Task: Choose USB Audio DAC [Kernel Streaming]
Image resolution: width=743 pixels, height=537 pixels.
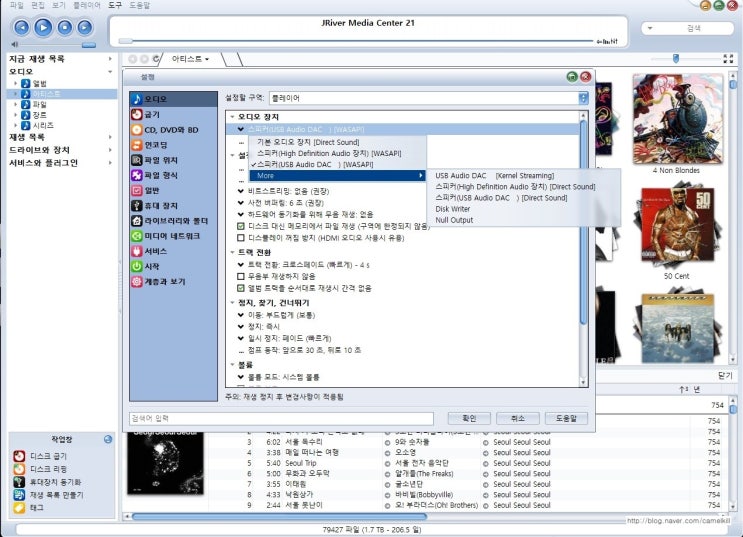Action: point(495,175)
